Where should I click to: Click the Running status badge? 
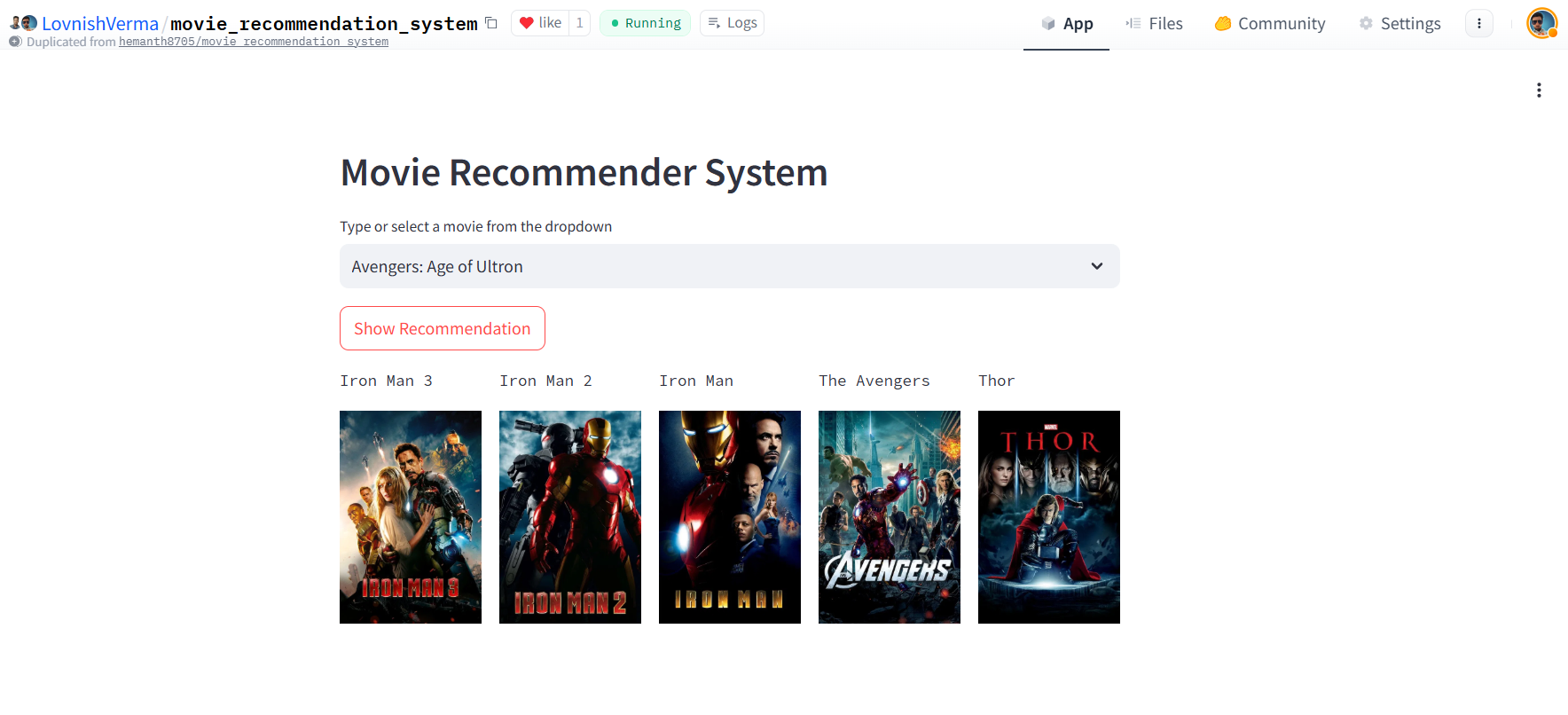pos(645,23)
